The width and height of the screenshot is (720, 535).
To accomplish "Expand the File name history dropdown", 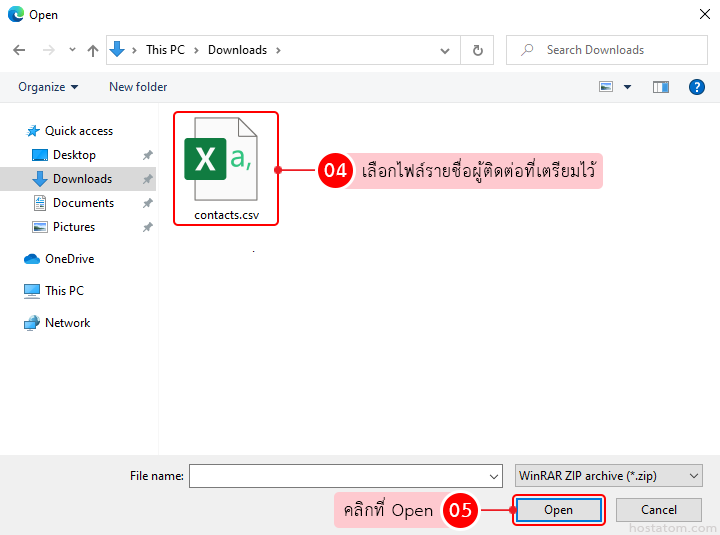I will [494, 476].
